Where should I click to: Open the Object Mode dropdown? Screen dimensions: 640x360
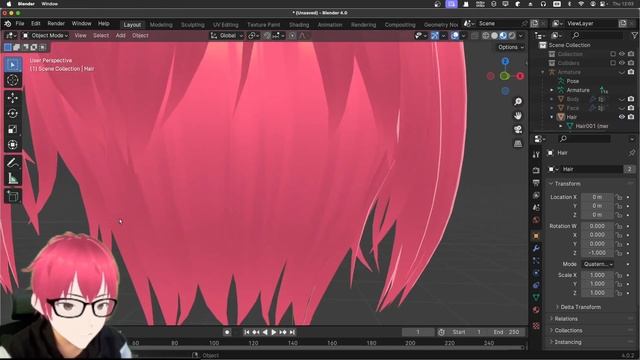pos(45,36)
